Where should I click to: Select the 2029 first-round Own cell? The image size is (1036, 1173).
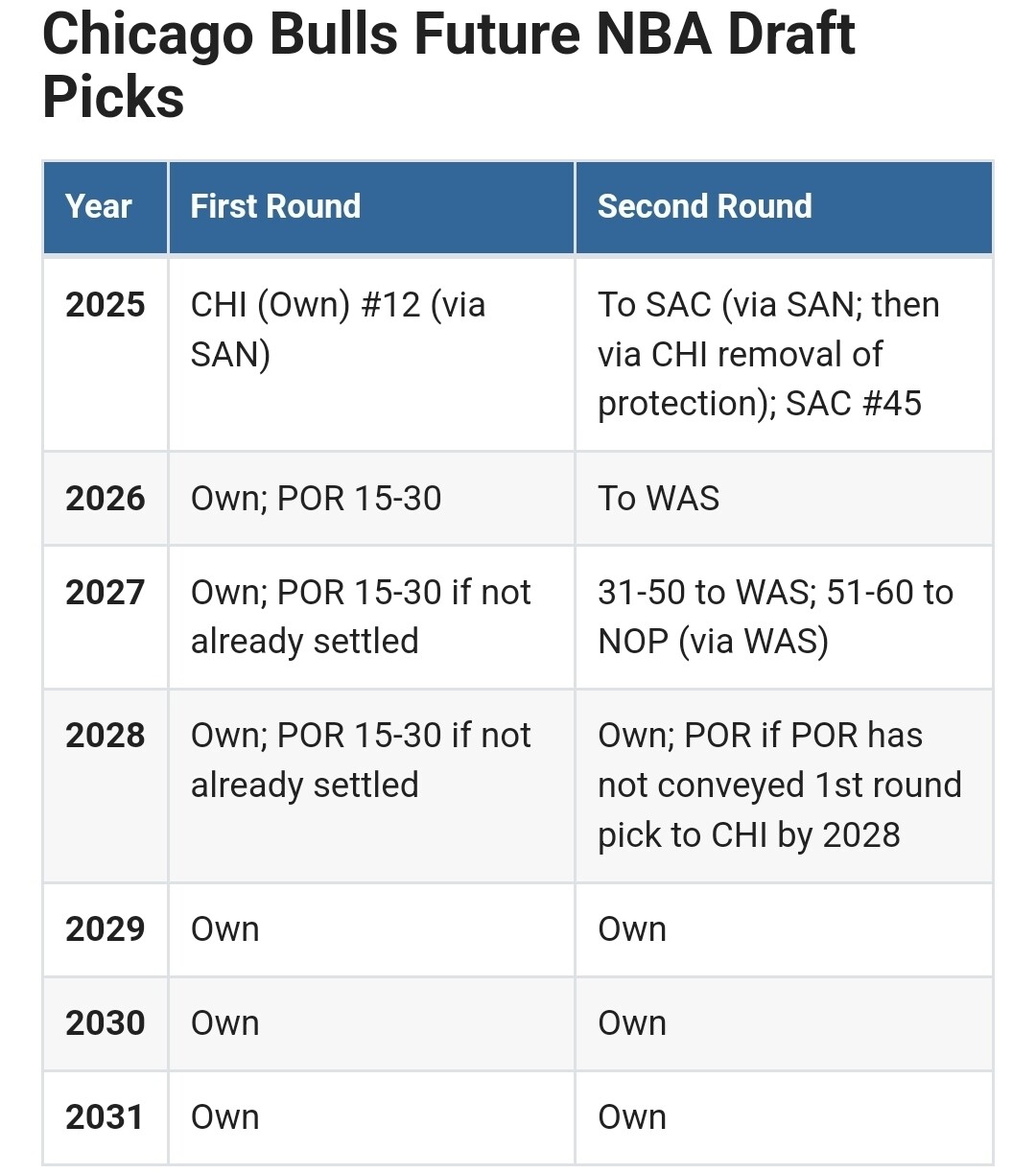(225, 929)
